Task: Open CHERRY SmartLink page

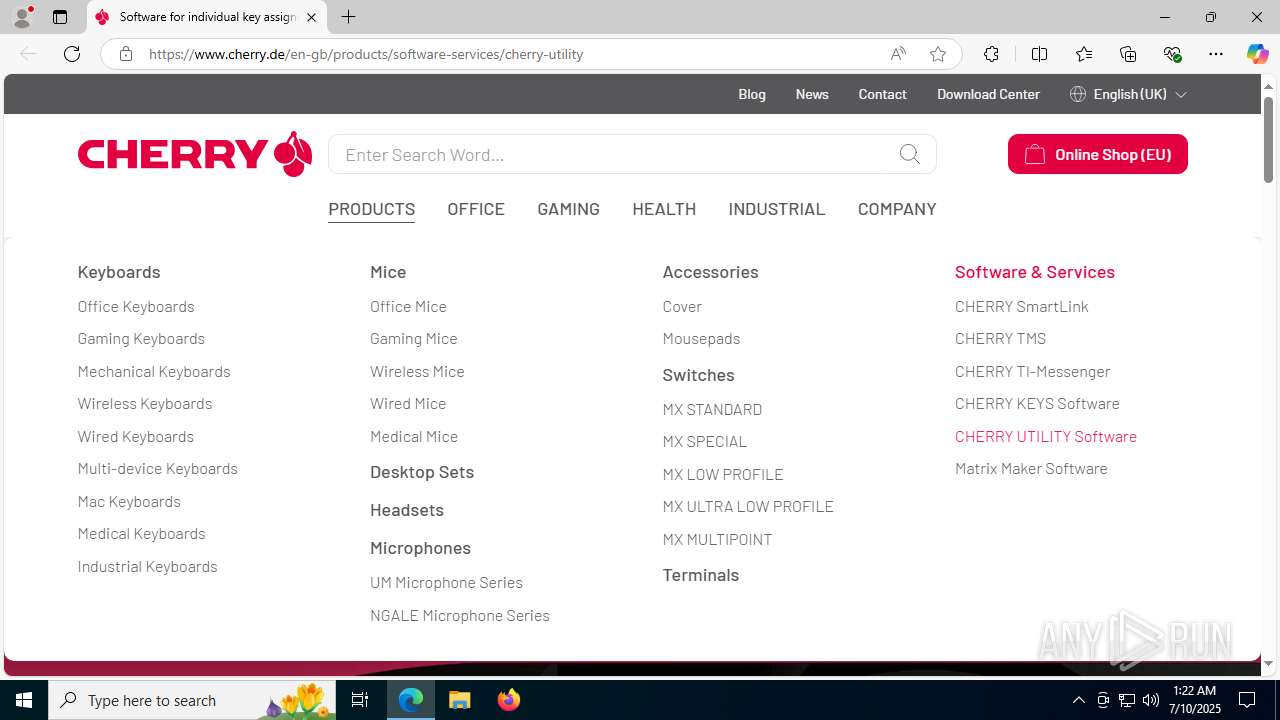Action: [x=1022, y=306]
